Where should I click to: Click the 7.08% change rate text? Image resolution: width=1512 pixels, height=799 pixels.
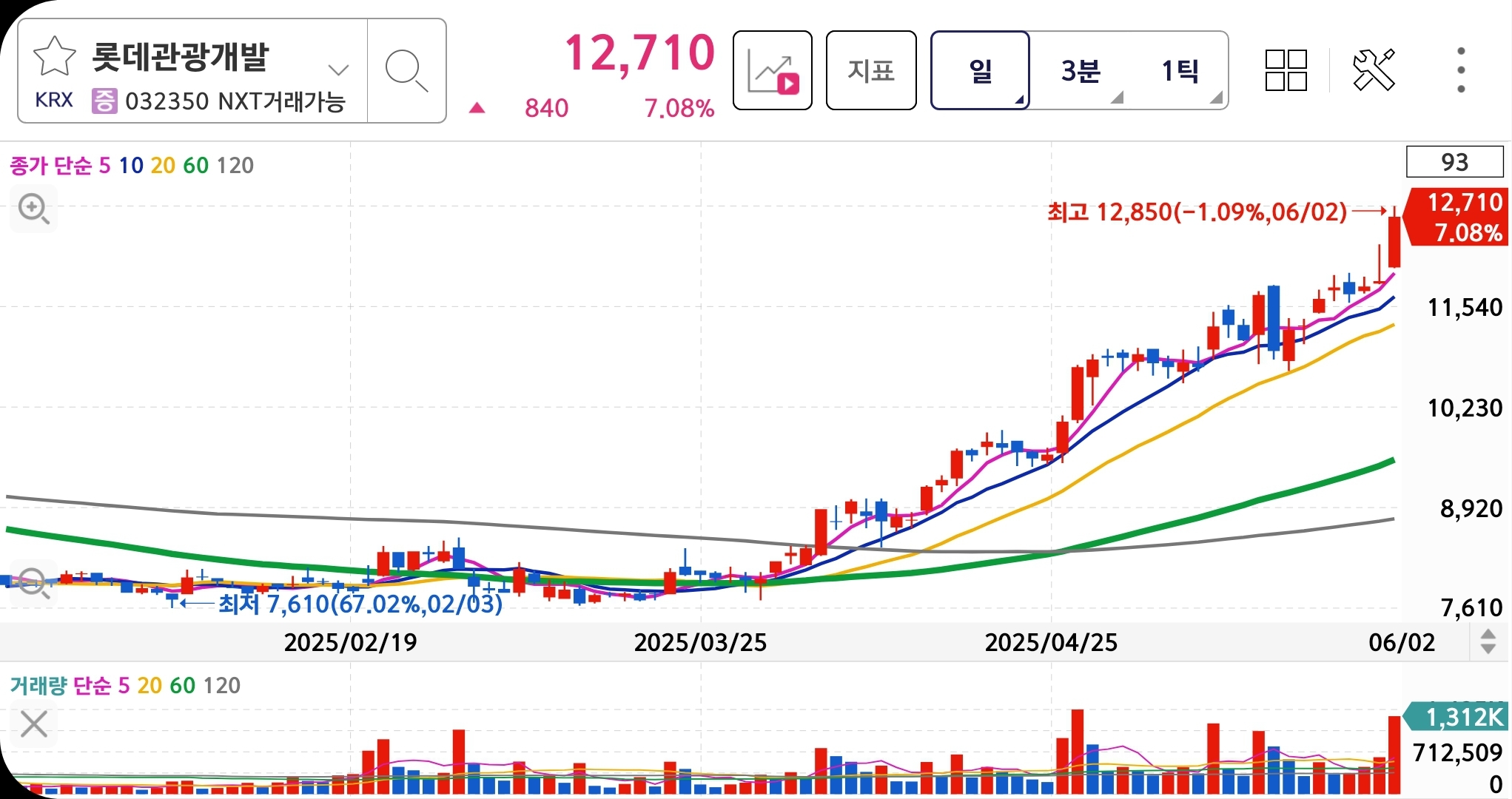(x=679, y=109)
